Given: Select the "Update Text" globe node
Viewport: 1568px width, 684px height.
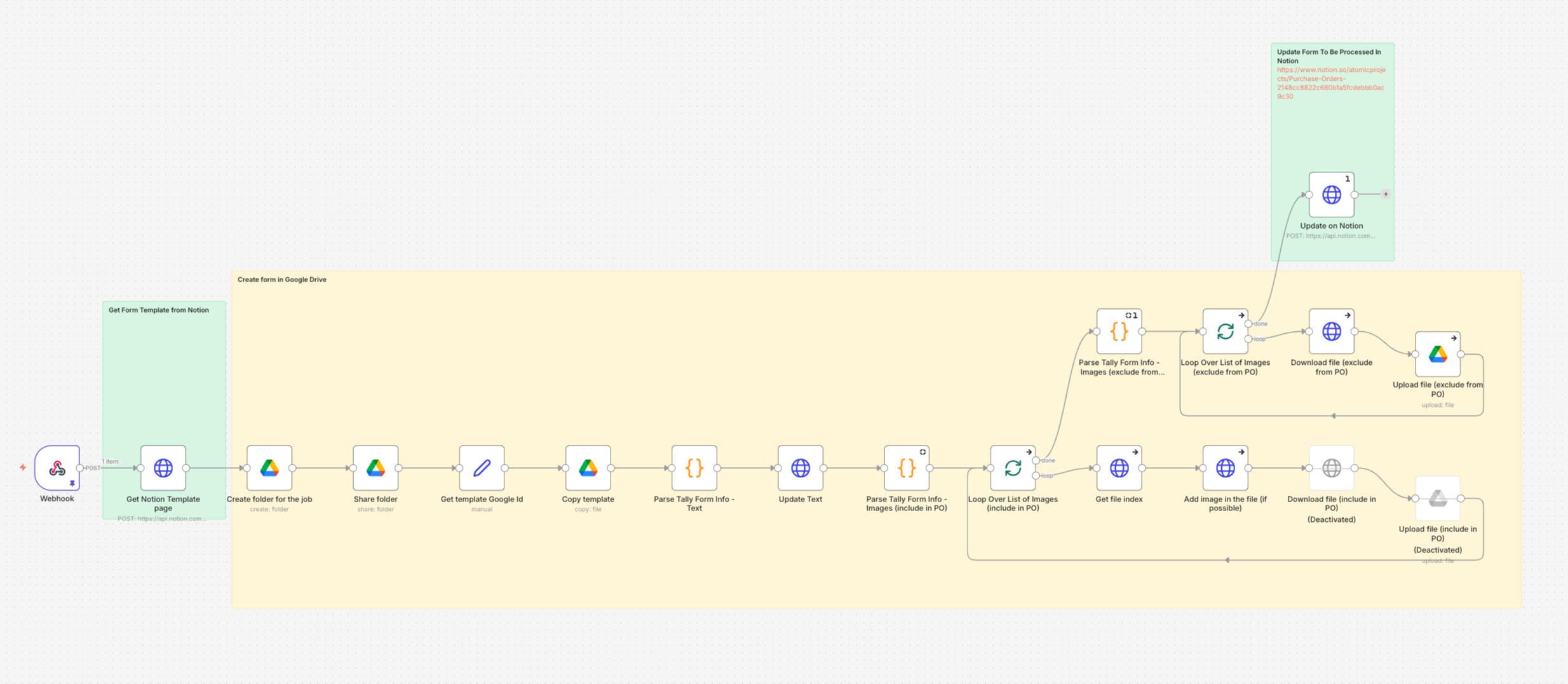Looking at the screenshot, I should (x=800, y=468).
